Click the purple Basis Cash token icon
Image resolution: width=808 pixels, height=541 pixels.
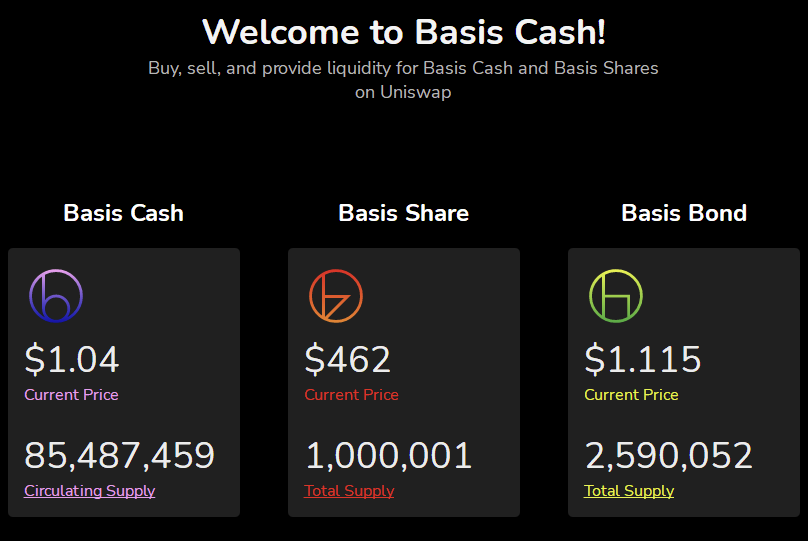click(56, 296)
